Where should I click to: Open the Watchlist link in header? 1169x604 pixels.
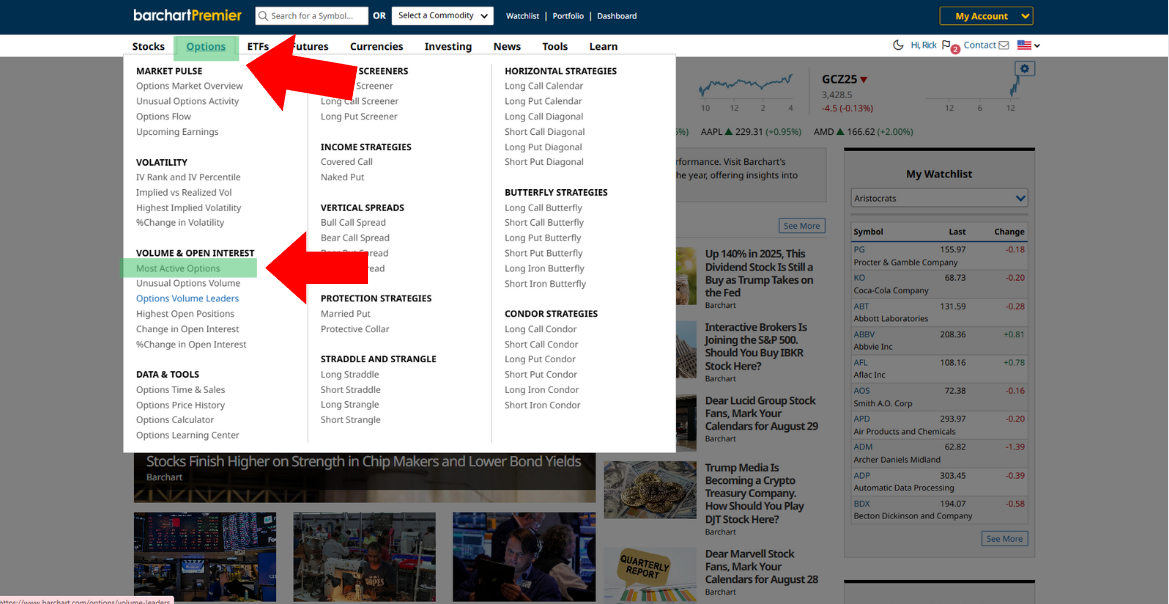click(521, 16)
